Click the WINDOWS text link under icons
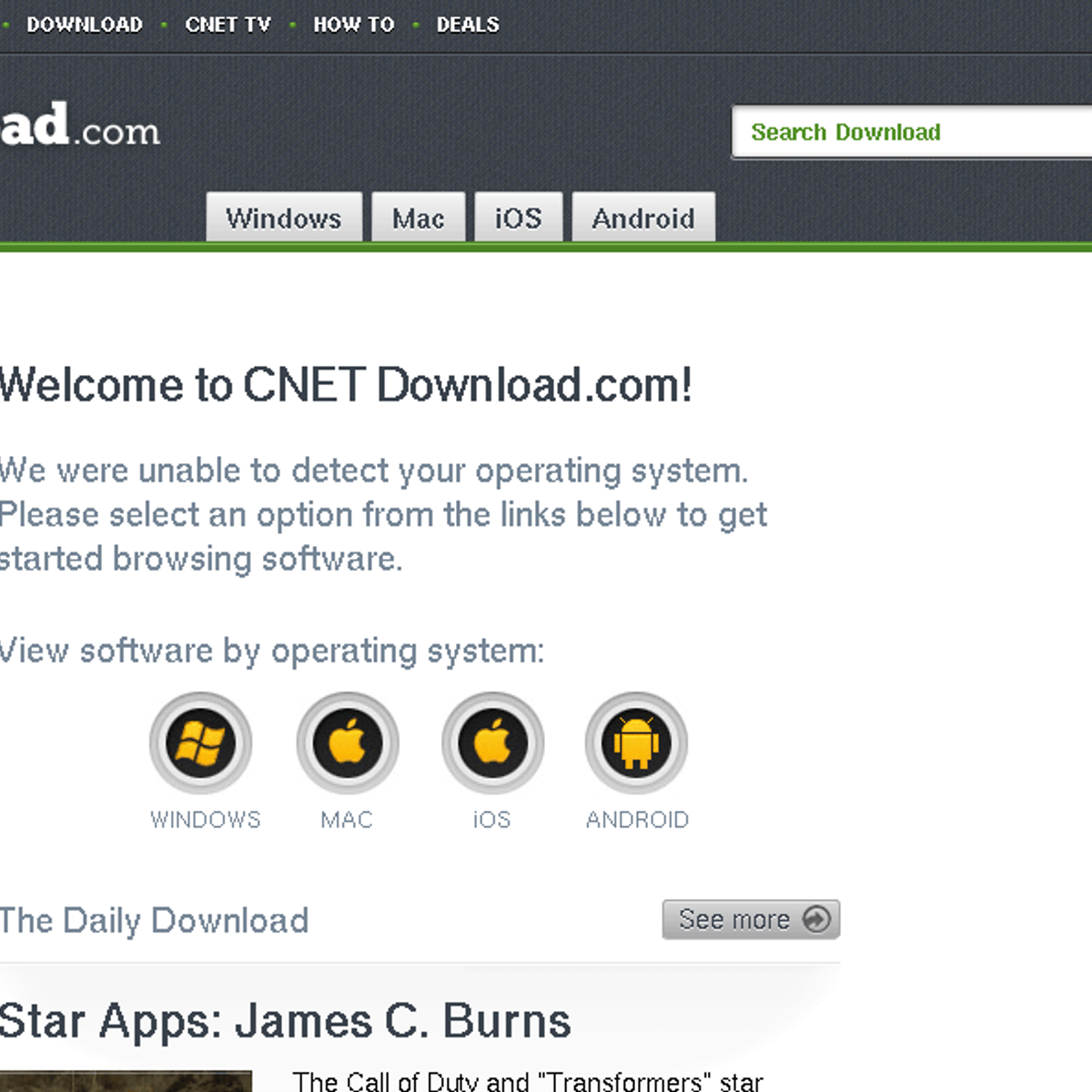1092x1092 pixels. 205,820
